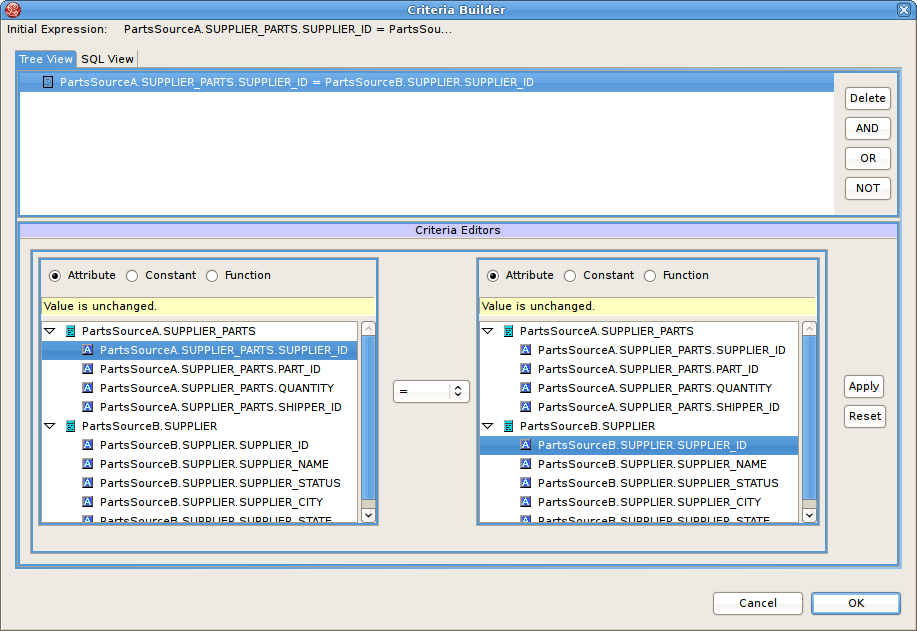
Task: Collapse PartsSourceB.SUPPLIER node in right tree
Action: point(488,426)
